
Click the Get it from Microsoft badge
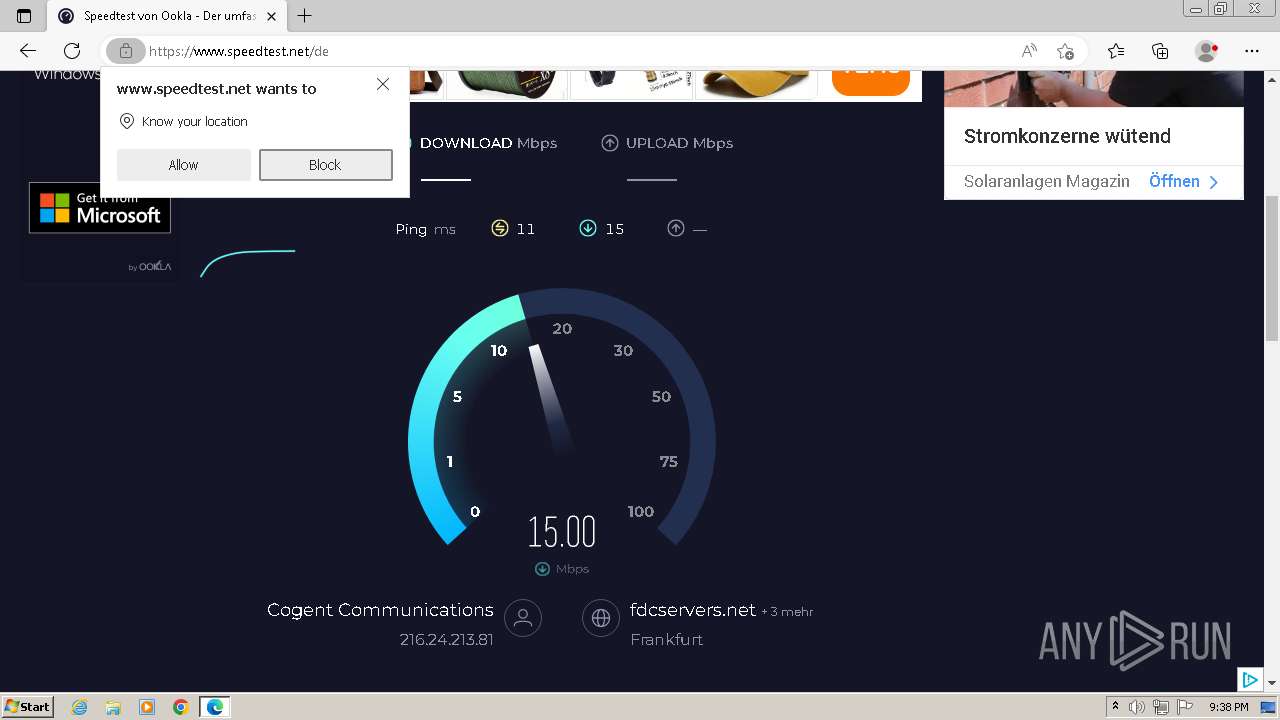pos(100,207)
